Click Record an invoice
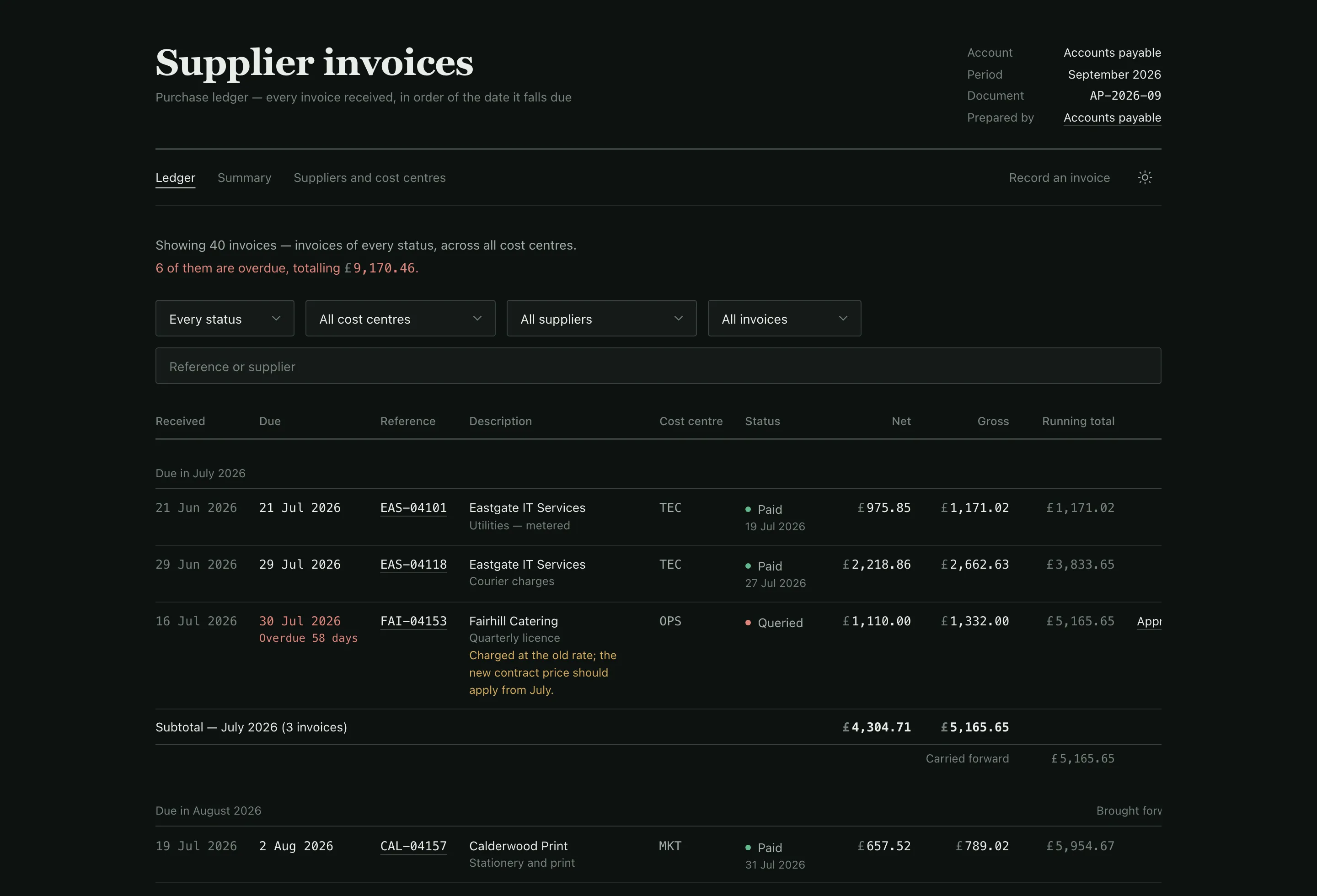Image resolution: width=1317 pixels, height=896 pixels. coord(1059,178)
